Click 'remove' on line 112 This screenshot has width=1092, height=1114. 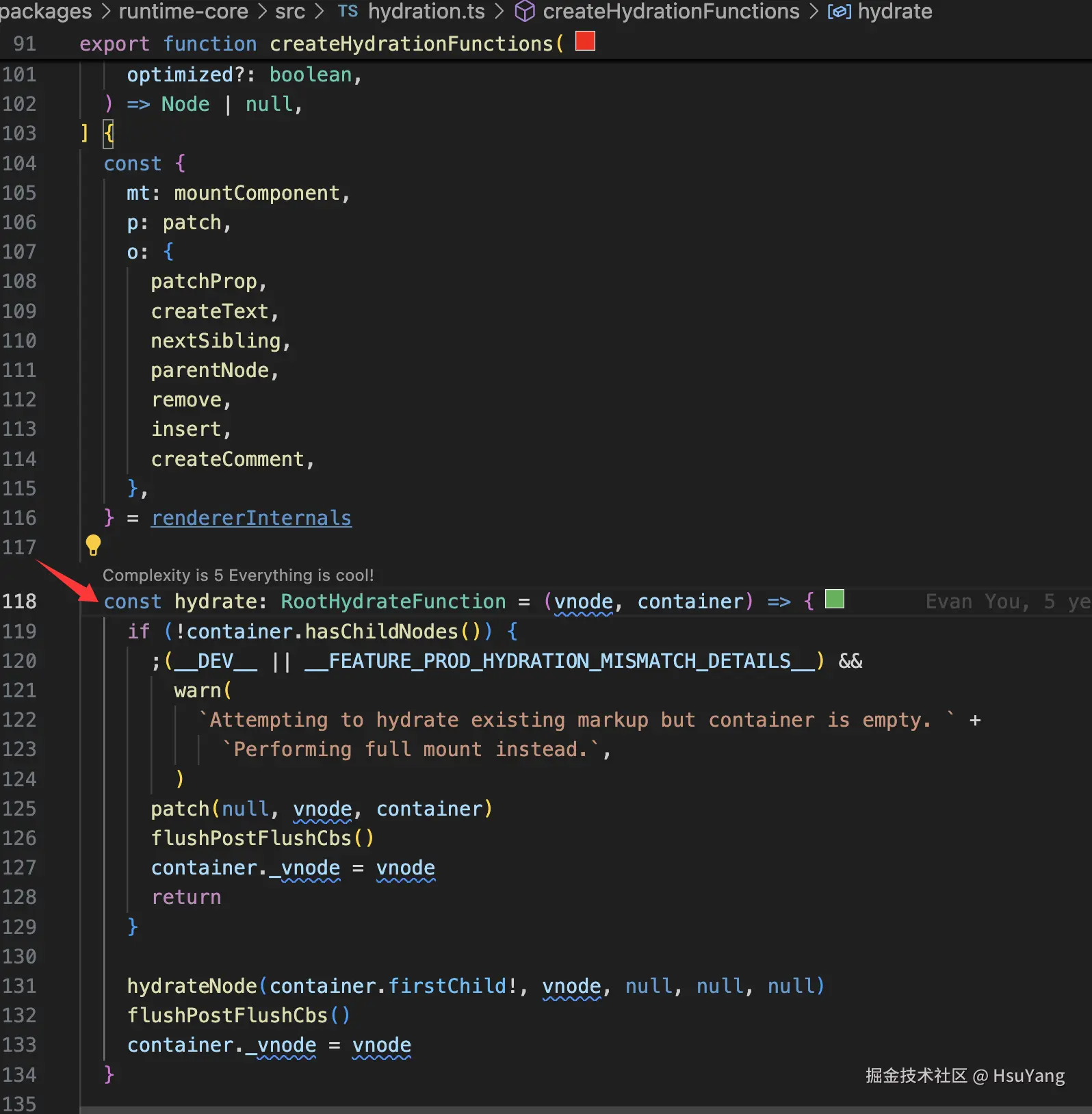[186, 400]
